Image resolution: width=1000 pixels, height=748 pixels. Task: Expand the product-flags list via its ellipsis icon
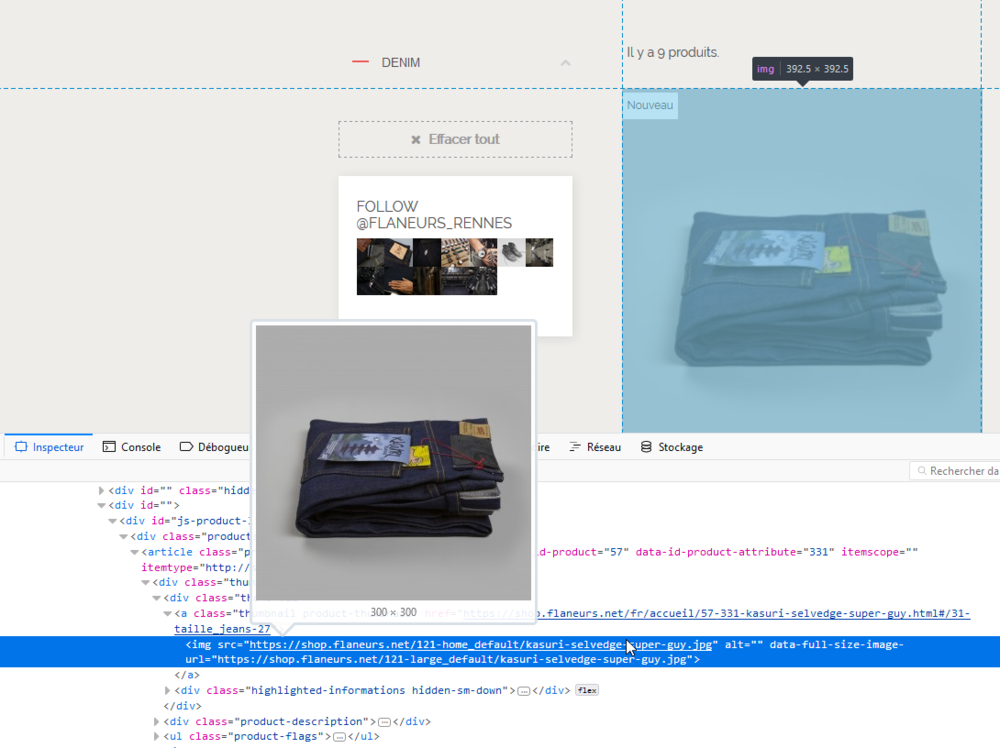339,736
